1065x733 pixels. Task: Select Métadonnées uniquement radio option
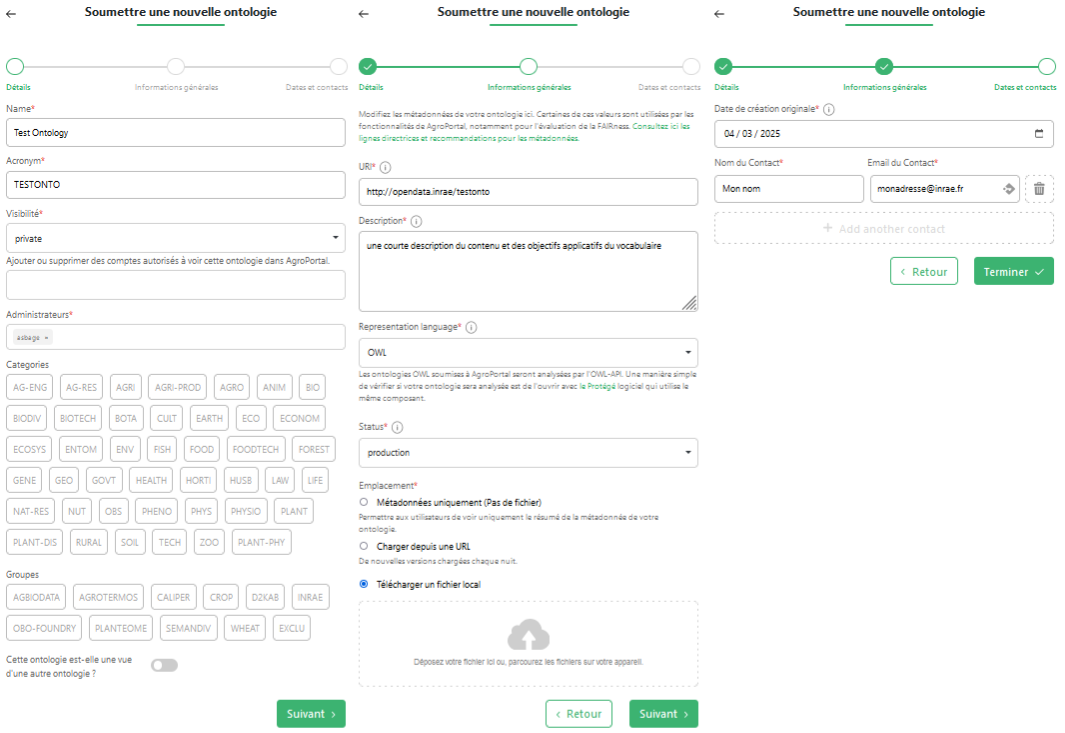[x=364, y=502]
